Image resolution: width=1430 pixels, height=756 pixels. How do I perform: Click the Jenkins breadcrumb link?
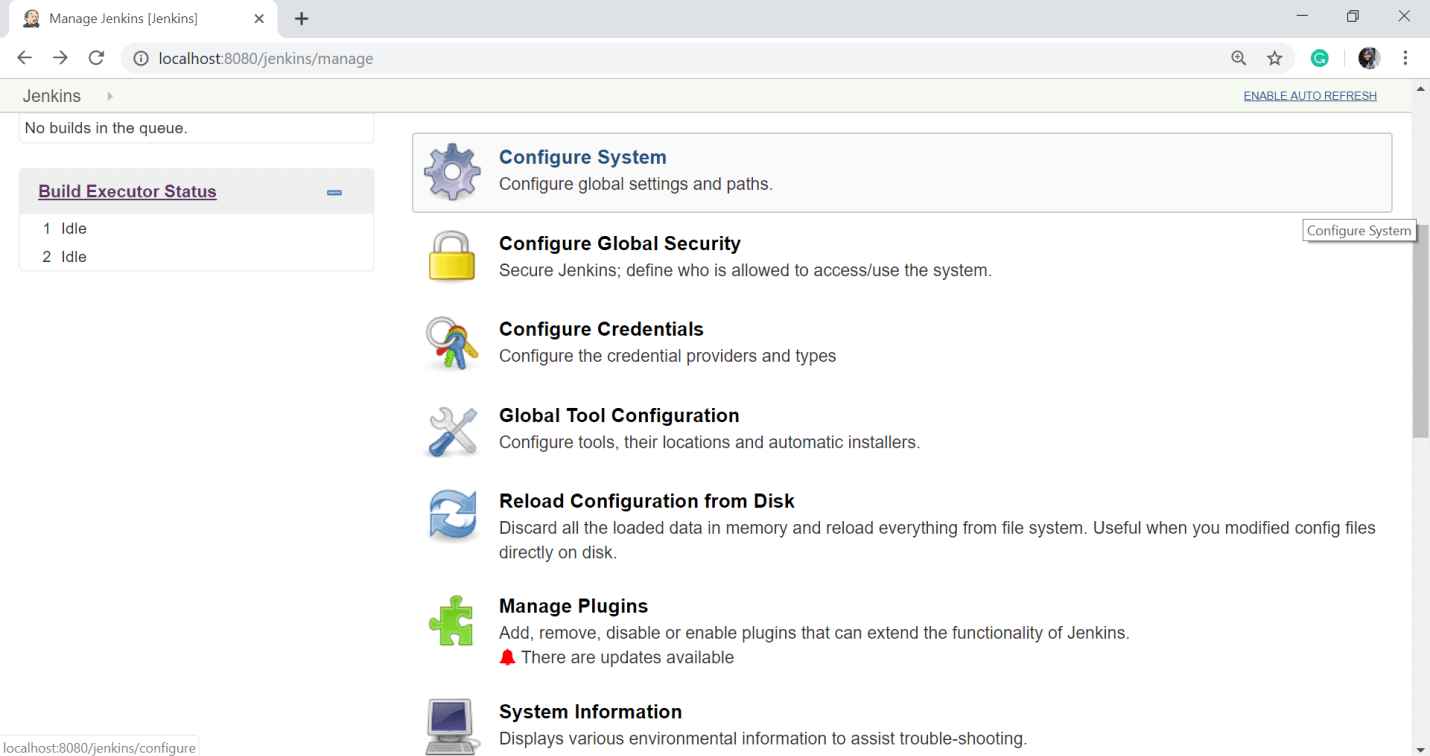tap(51, 96)
